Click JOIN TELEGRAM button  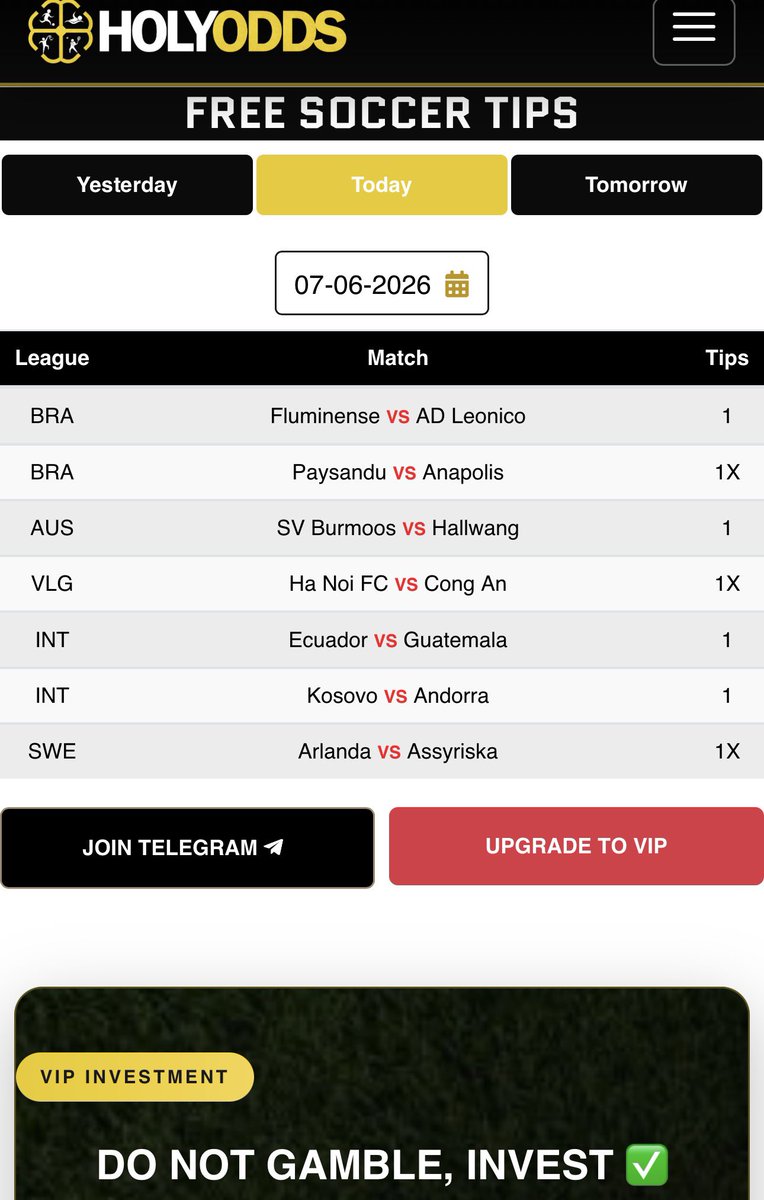[x=187, y=847]
